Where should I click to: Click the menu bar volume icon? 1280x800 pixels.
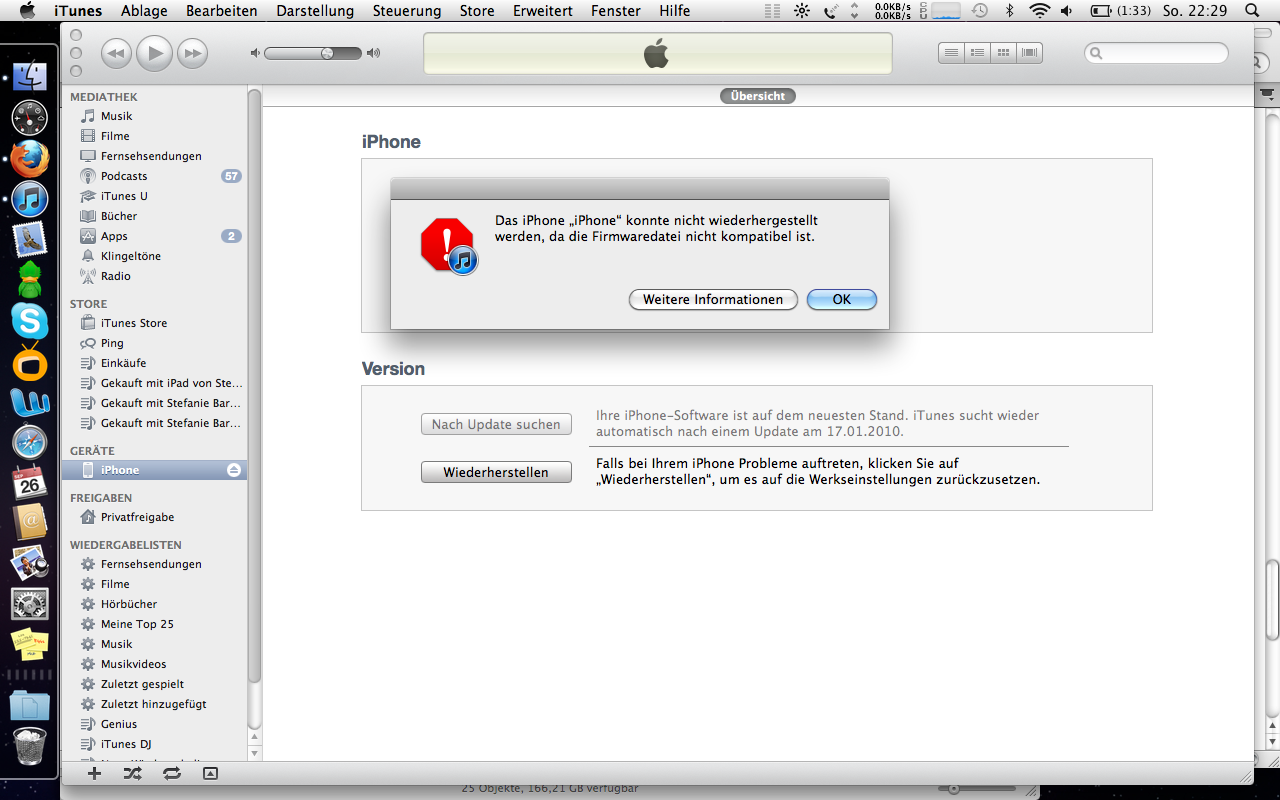click(x=1068, y=11)
